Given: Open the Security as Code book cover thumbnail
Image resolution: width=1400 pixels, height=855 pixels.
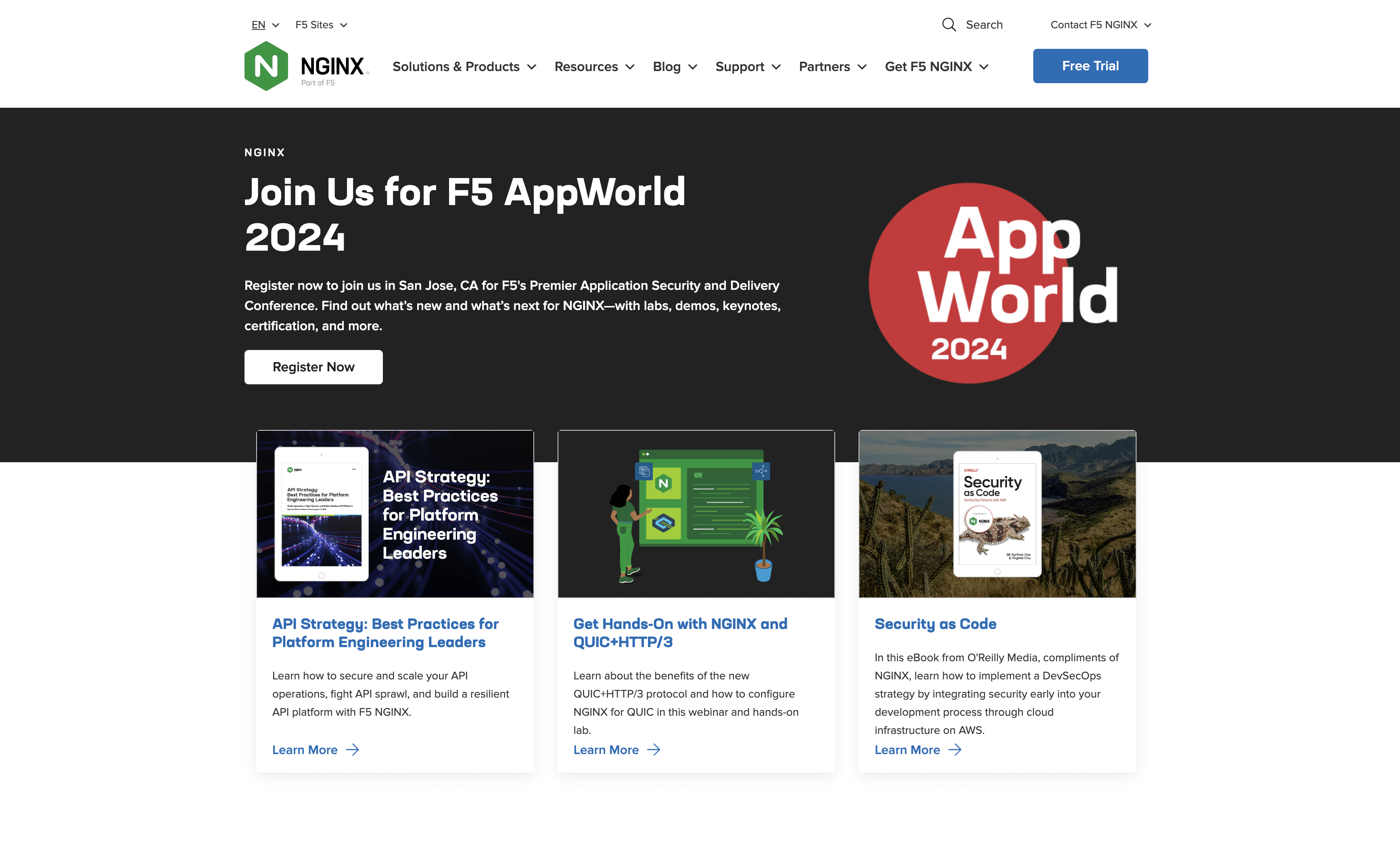Looking at the screenshot, I should pos(997,513).
